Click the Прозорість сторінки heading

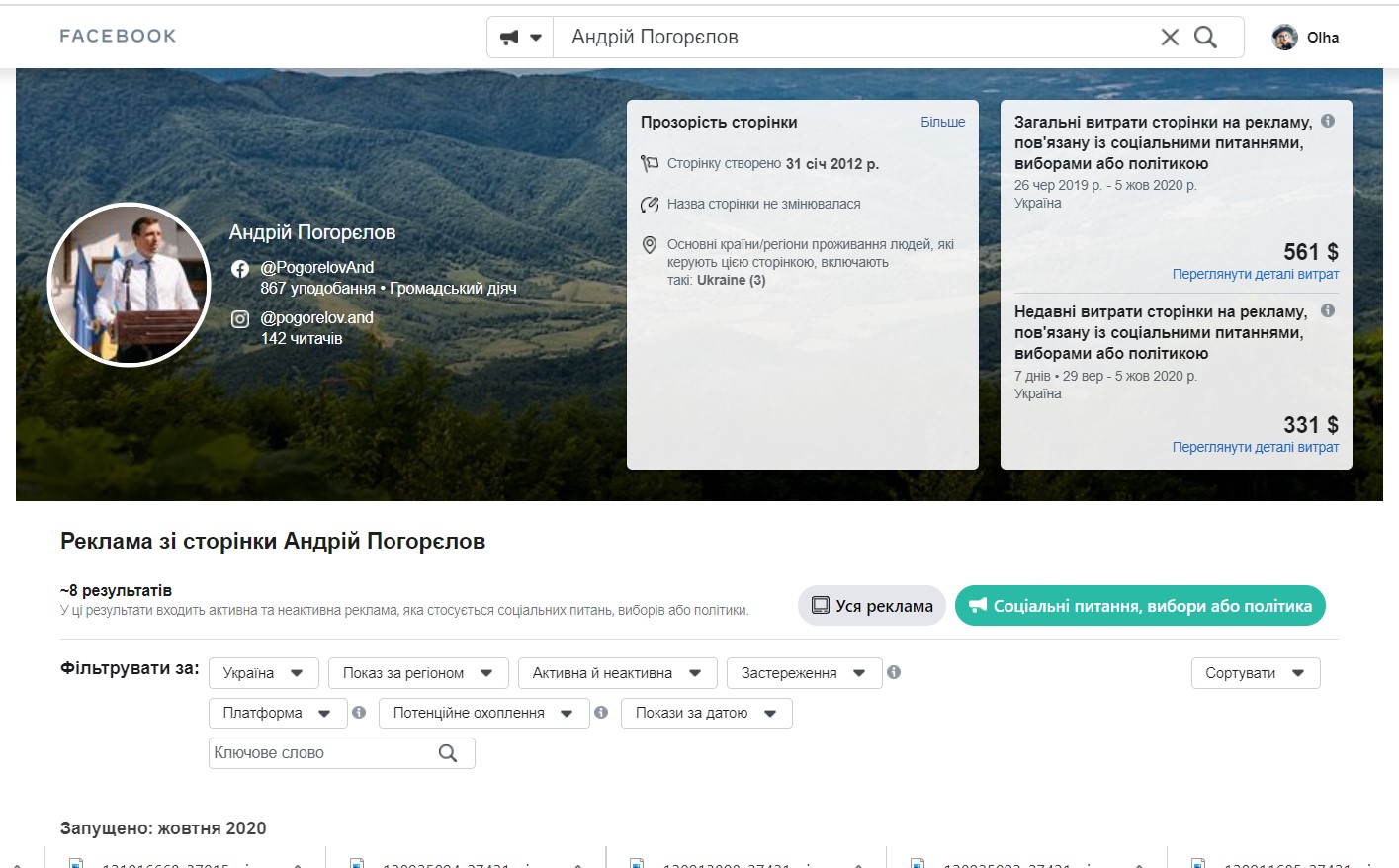tap(719, 122)
